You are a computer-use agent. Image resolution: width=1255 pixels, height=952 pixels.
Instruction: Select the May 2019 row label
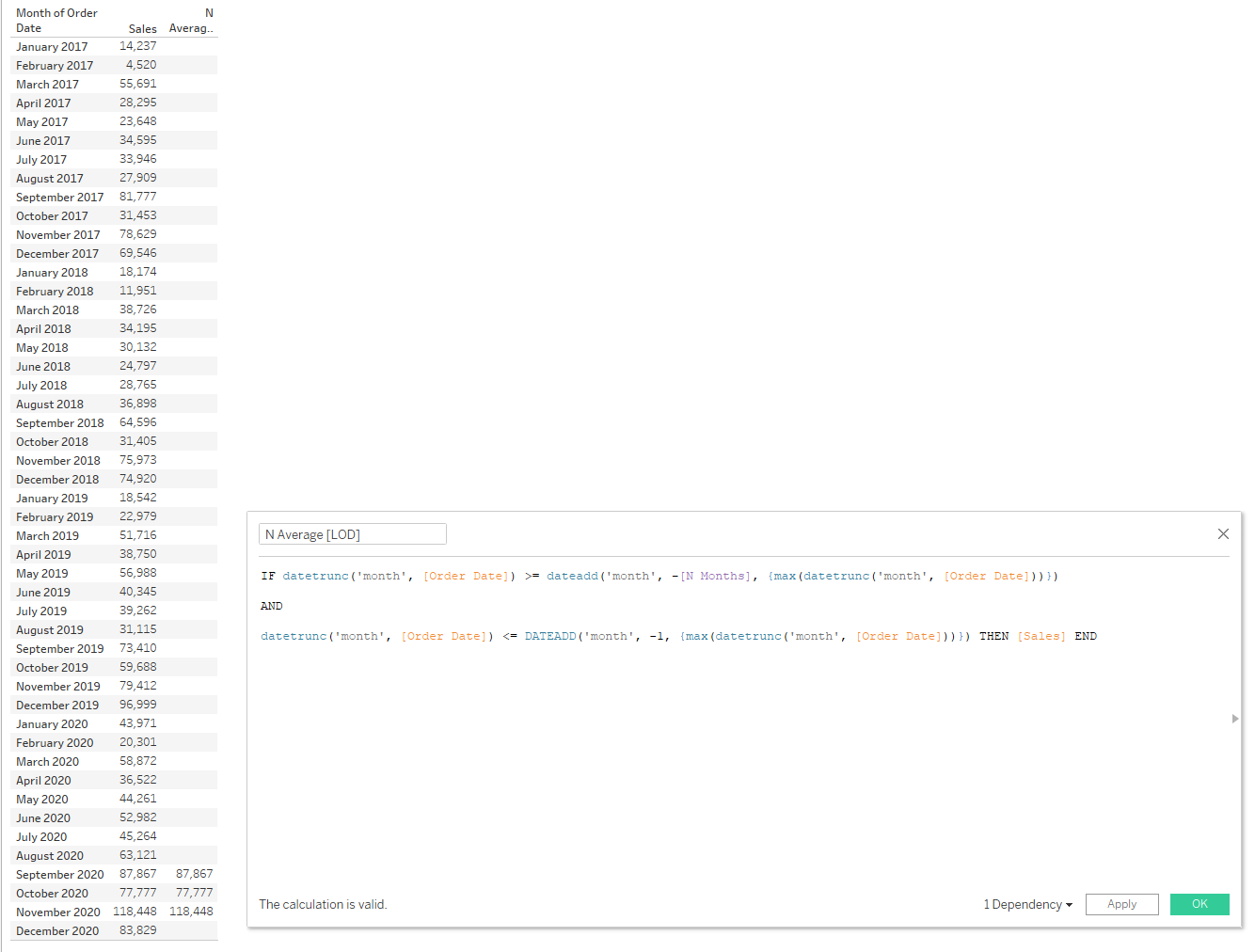point(42,574)
